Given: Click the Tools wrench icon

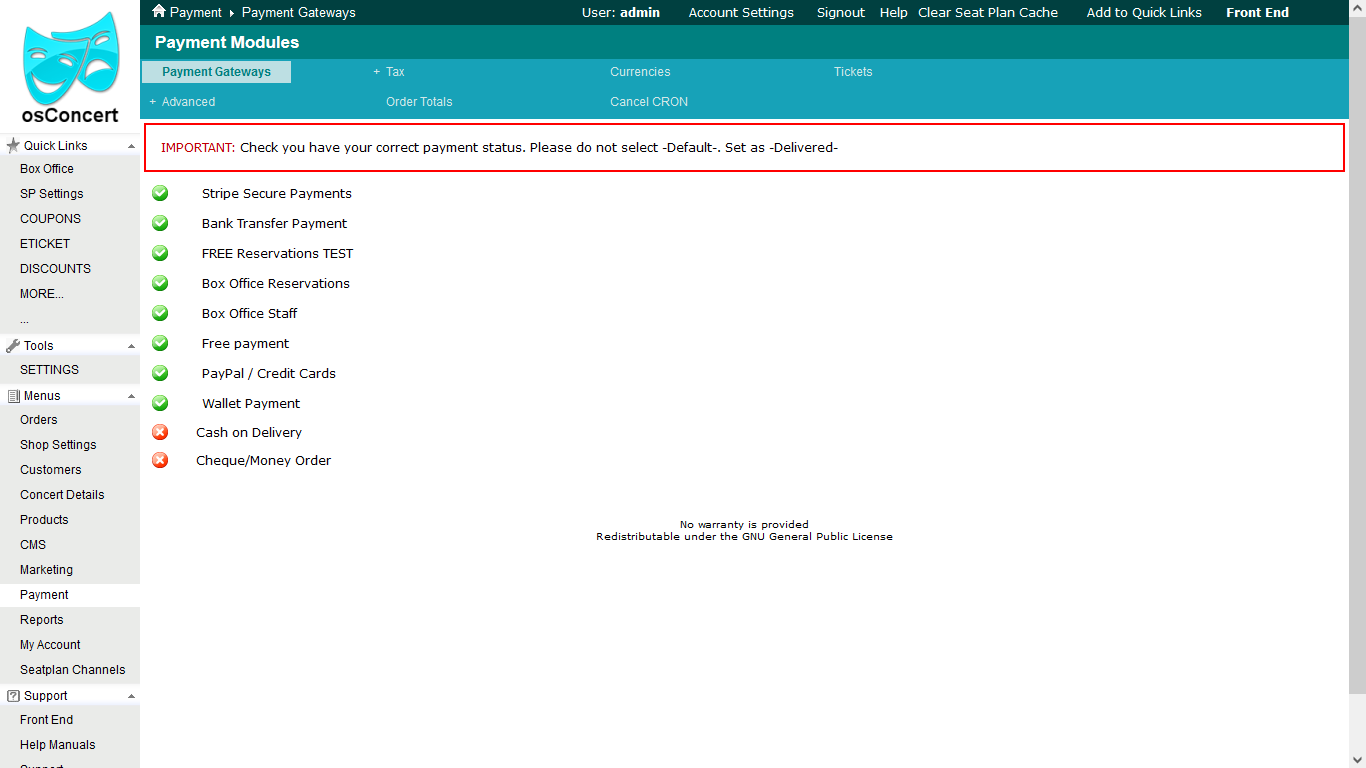Looking at the screenshot, I should point(13,346).
